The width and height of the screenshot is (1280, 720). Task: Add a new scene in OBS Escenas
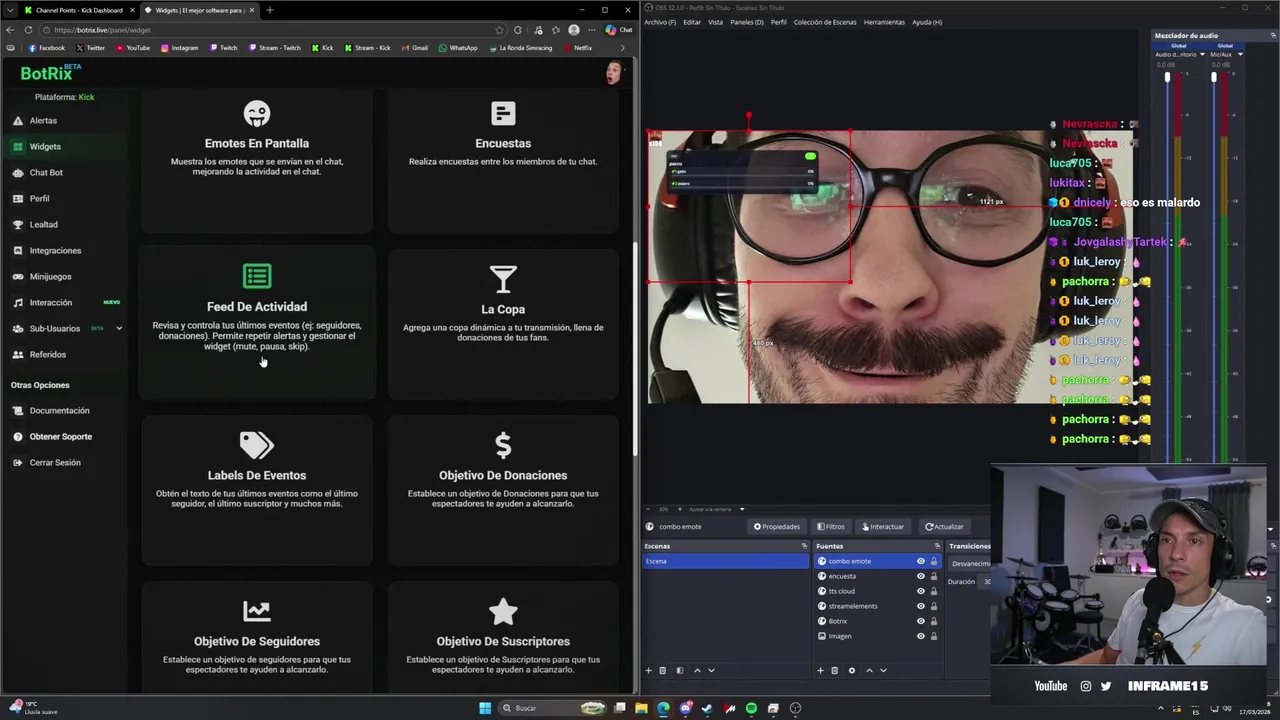(x=648, y=670)
